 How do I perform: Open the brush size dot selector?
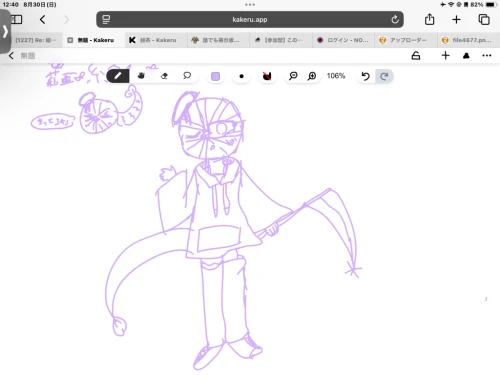point(241,76)
